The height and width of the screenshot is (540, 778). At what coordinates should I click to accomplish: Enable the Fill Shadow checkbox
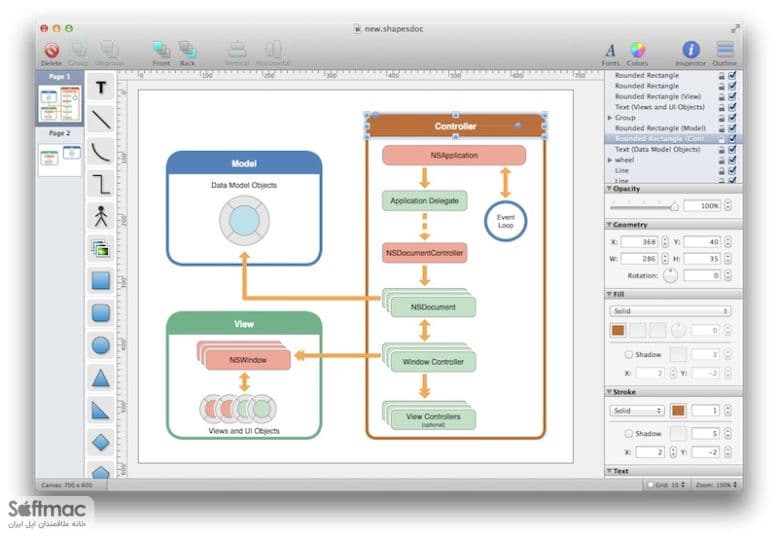click(629, 354)
